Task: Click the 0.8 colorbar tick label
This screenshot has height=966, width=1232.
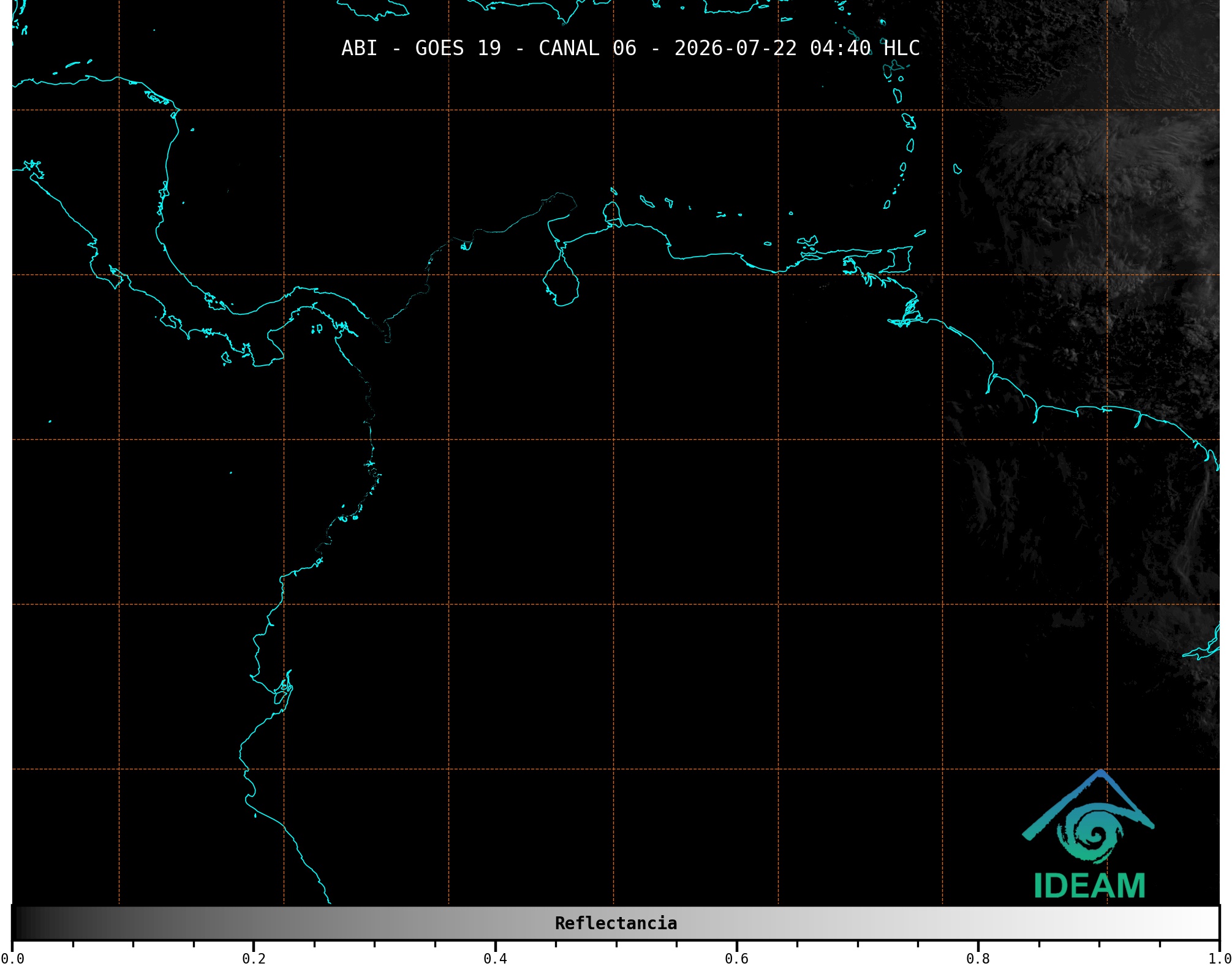Action: (x=978, y=959)
